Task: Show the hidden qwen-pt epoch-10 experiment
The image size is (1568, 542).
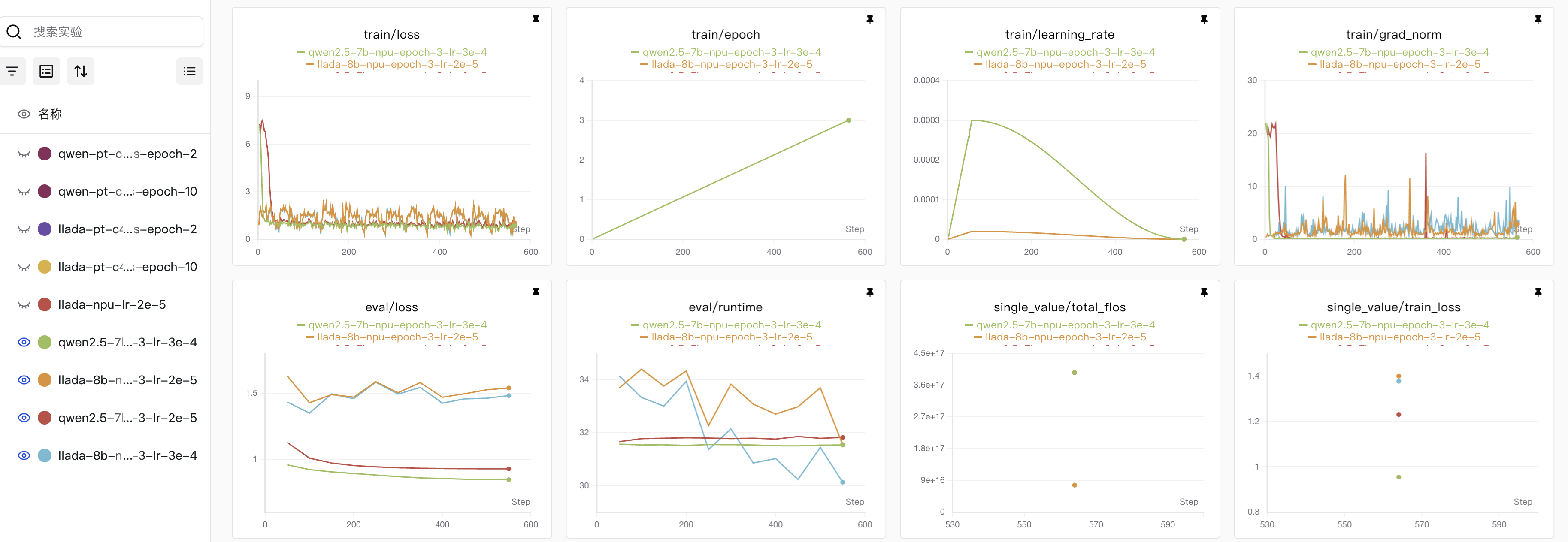Action: [x=24, y=192]
